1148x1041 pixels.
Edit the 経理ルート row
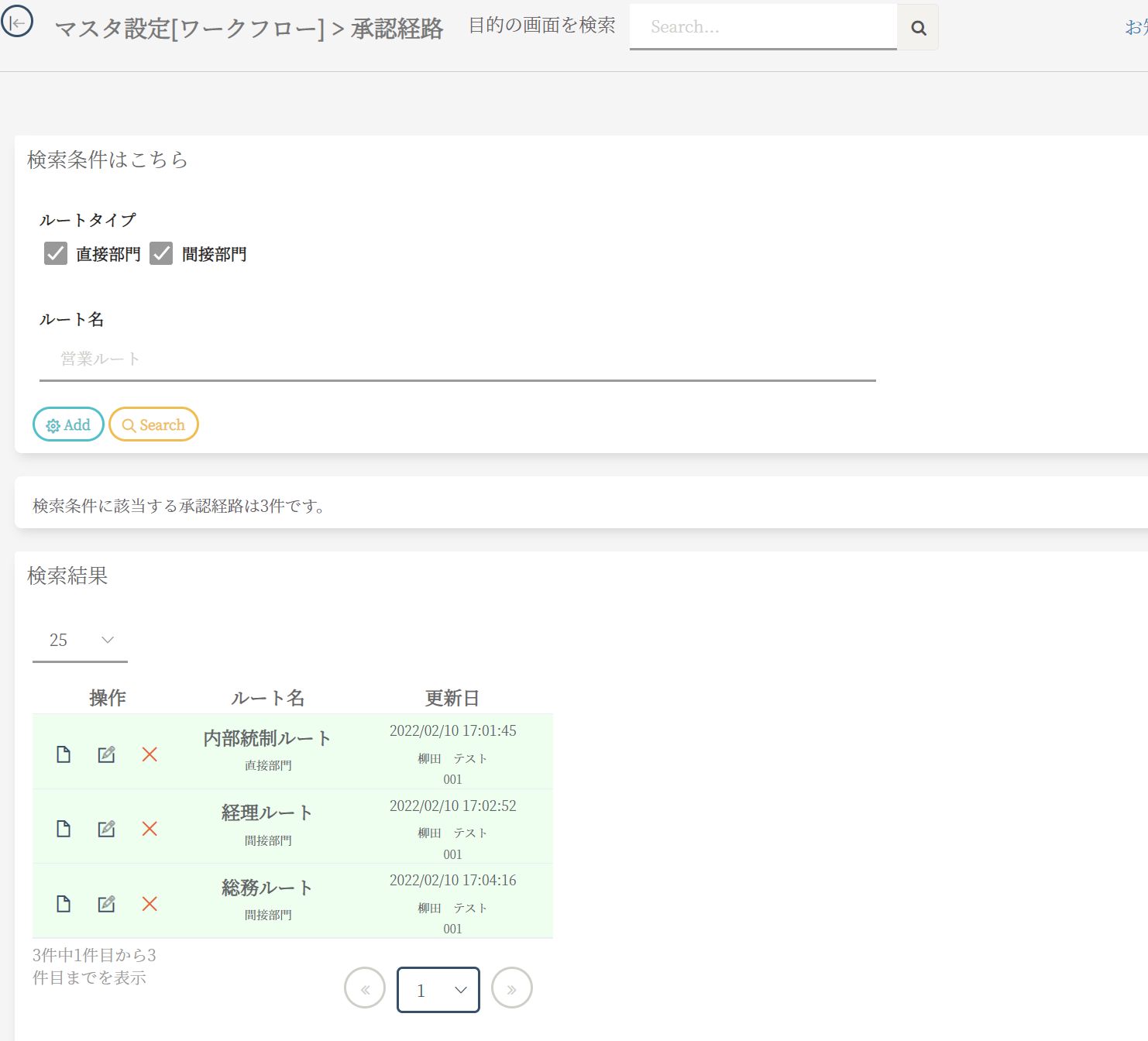(x=106, y=829)
